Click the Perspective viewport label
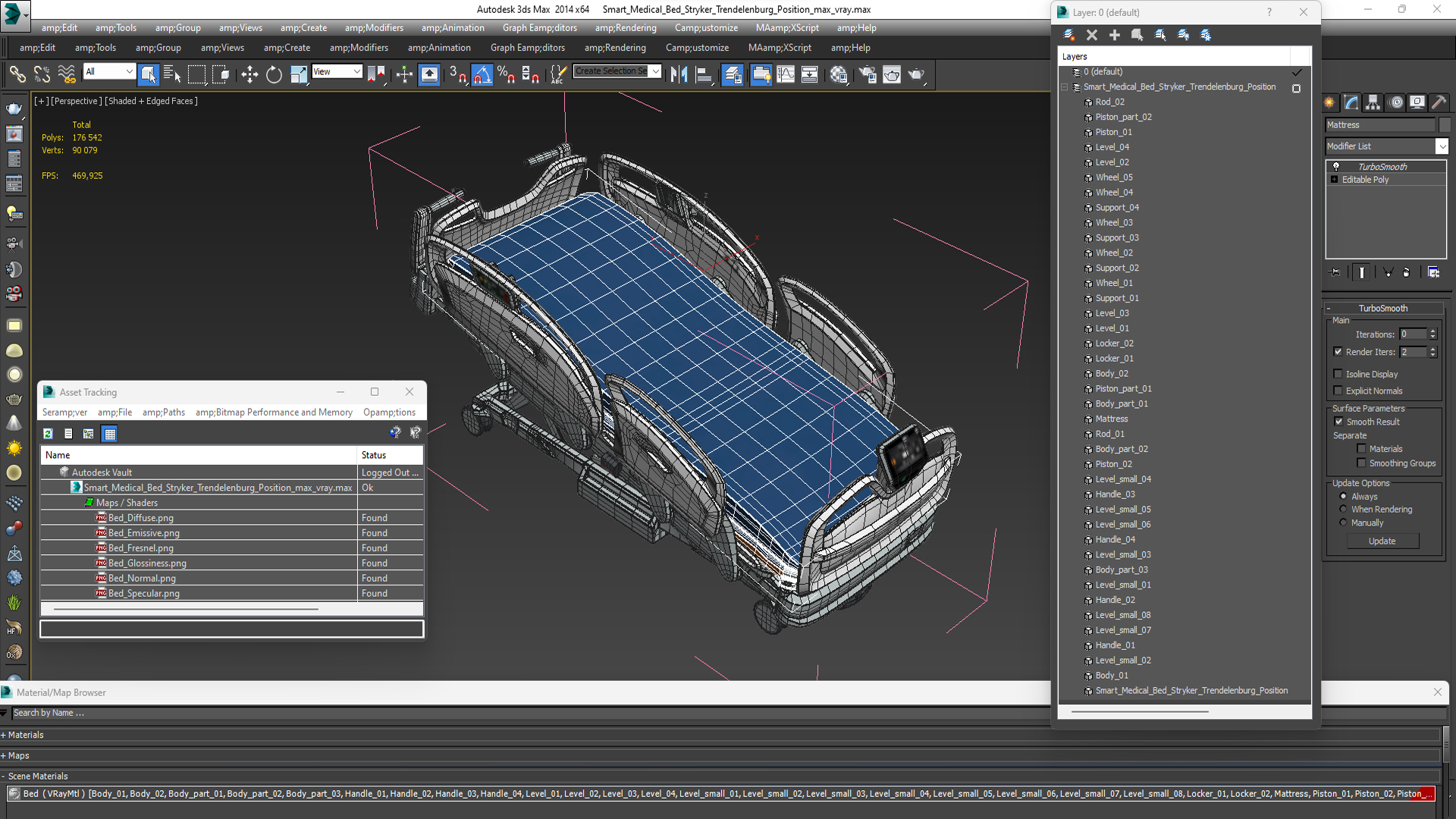 pyautogui.click(x=75, y=101)
